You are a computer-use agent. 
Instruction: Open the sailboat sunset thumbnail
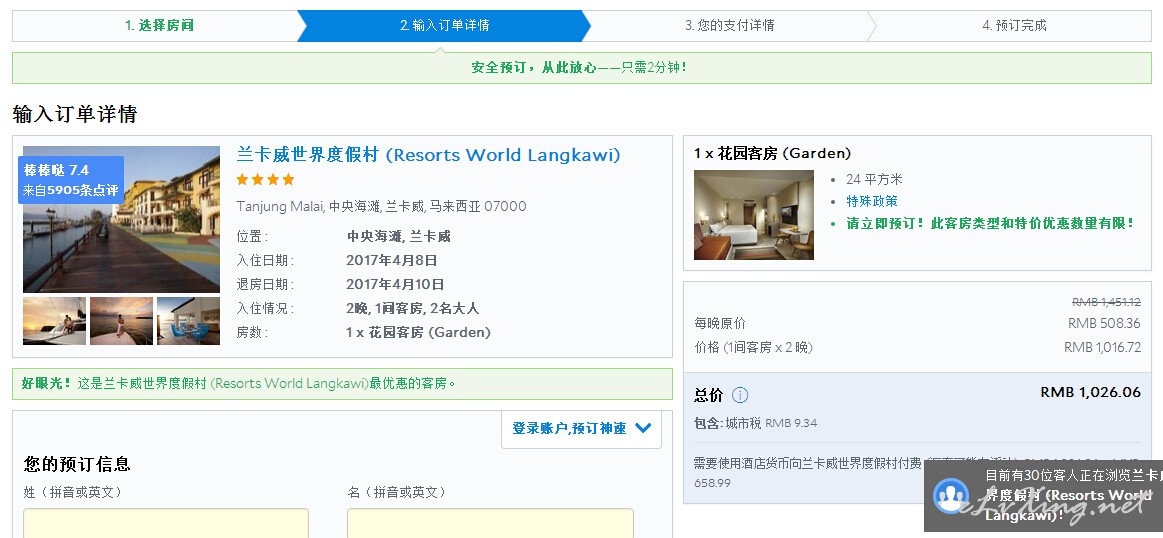tap(55, 321)
